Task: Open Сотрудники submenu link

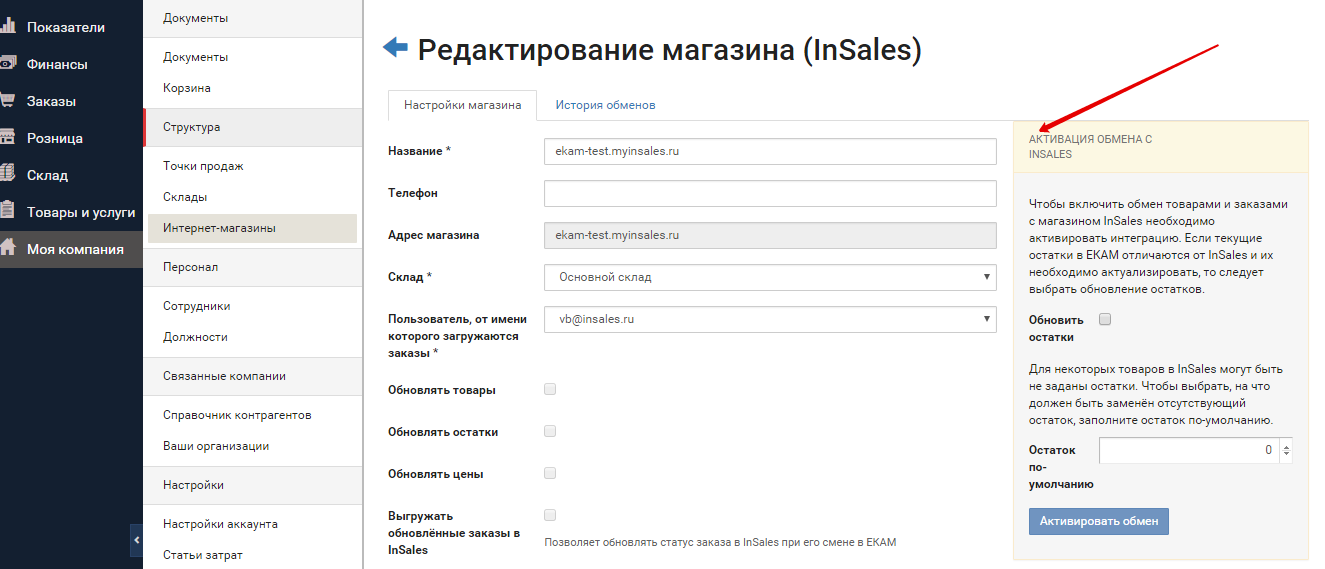Action: pos(197,306)
